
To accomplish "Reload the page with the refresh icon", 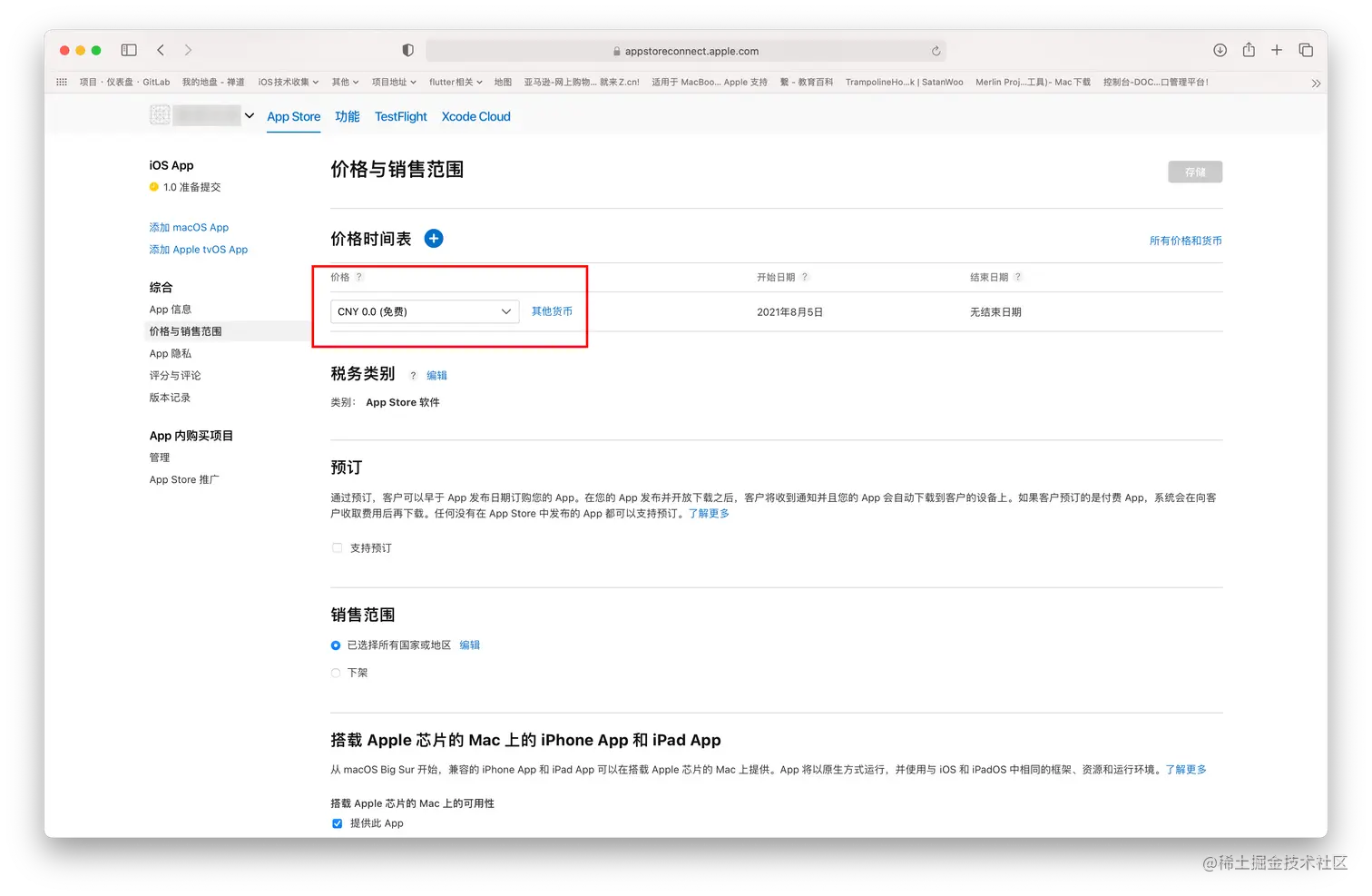I will coord(936,51).
